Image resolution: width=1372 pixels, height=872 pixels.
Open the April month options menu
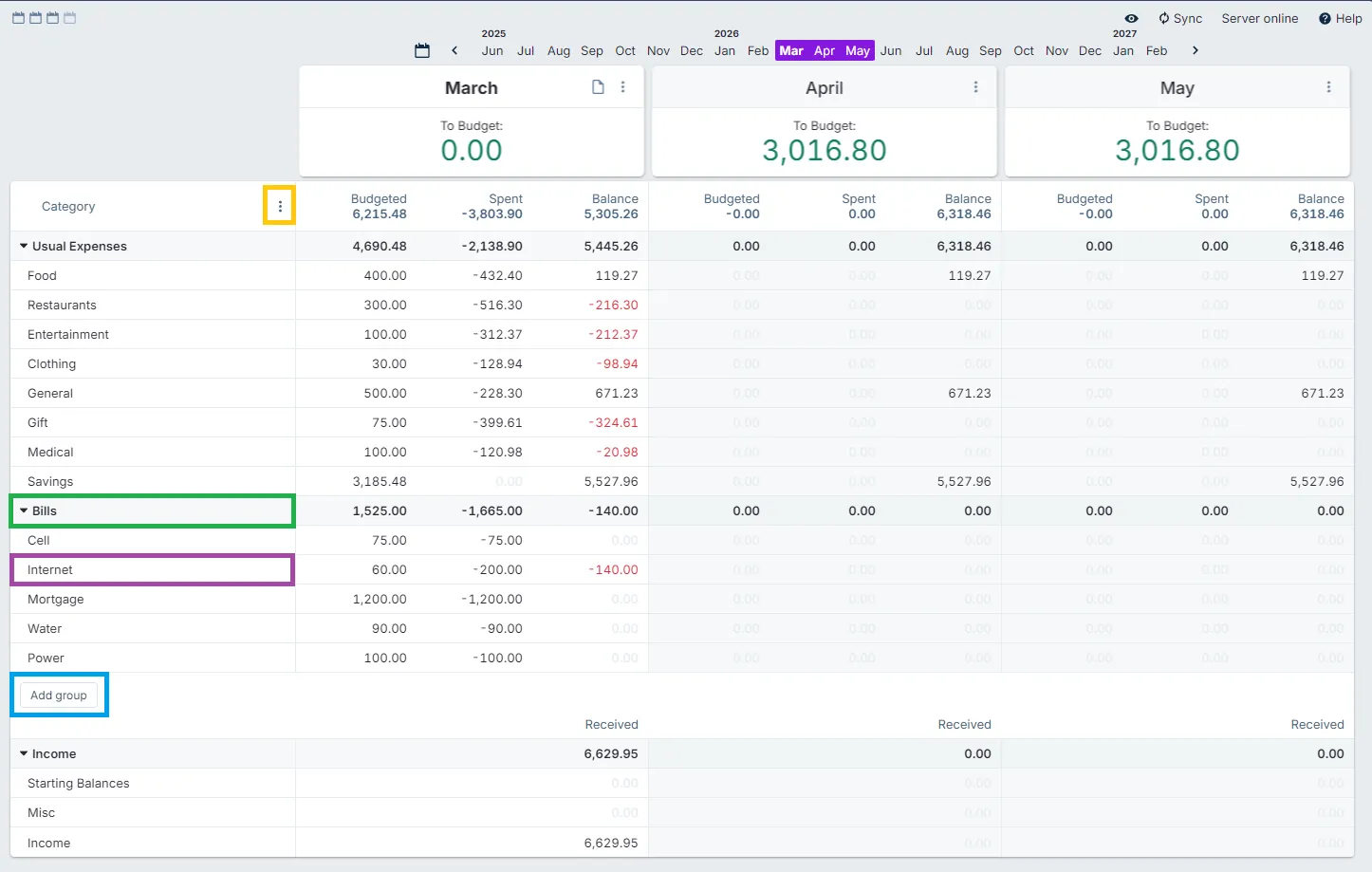(975, 87)
